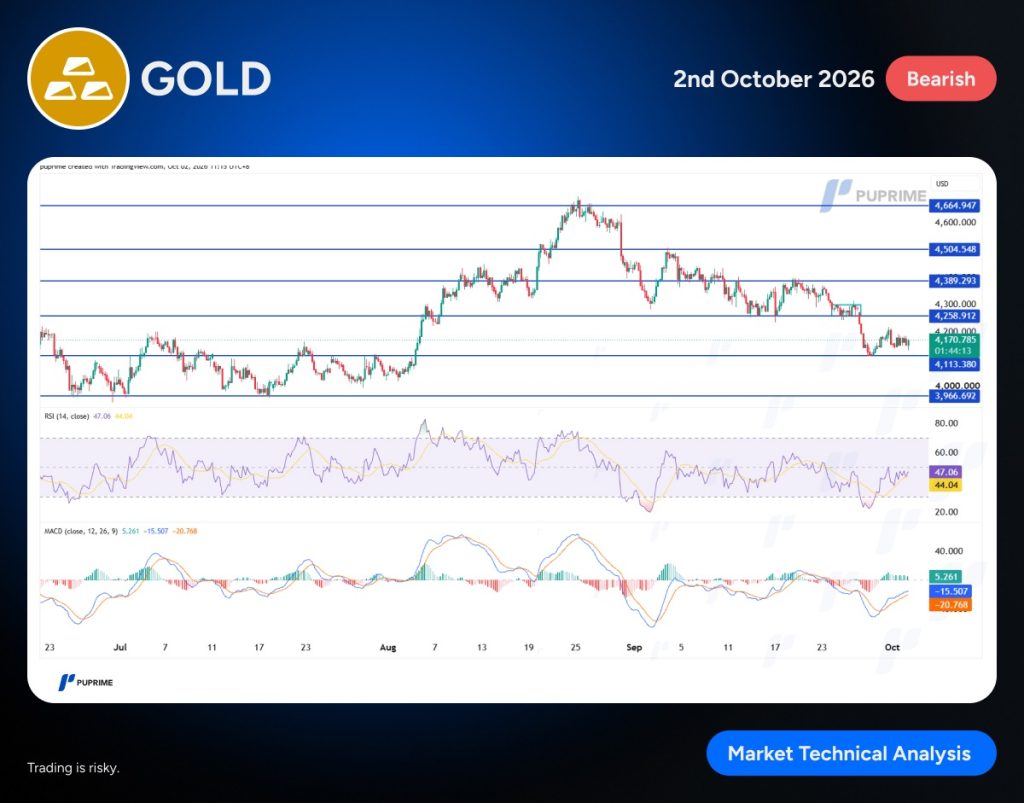The height and width of the screenshot is (803, 1024).
Task: Click the 'Trading is risky.' disclaimer
Action: pos(73,768)
